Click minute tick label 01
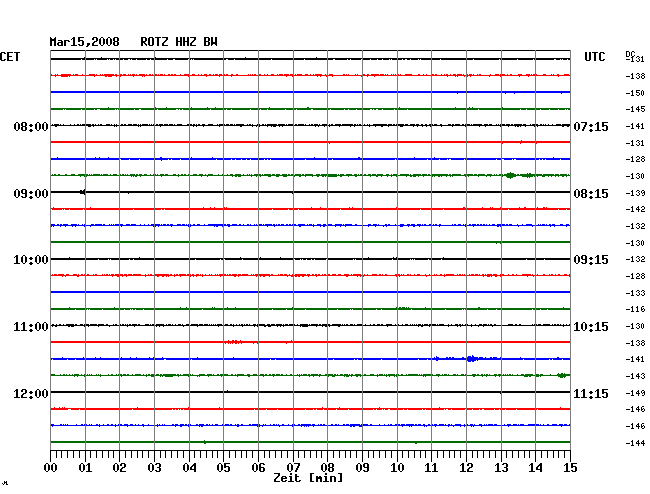The height and width of the screenshot is (494, 650). 85,468
